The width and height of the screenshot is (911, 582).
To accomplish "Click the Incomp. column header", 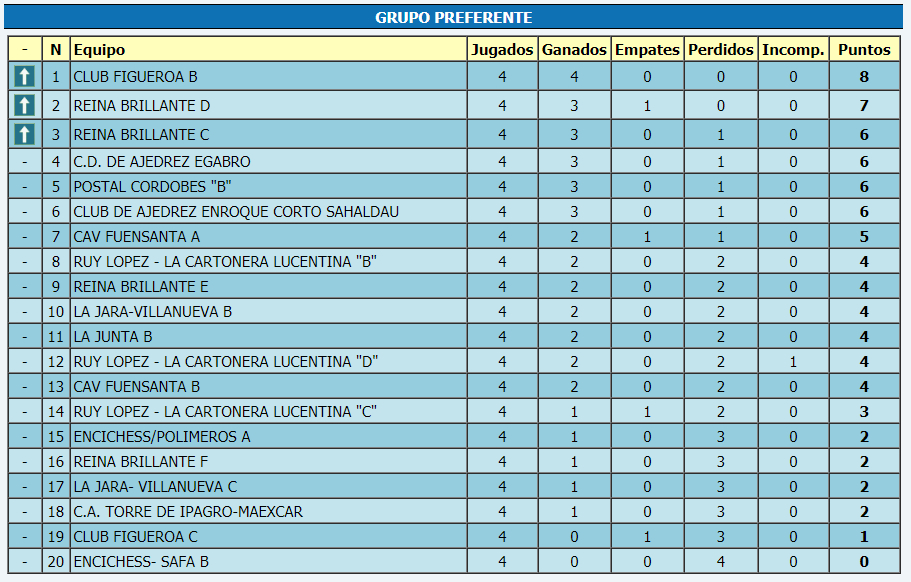I will pos(794,50).
